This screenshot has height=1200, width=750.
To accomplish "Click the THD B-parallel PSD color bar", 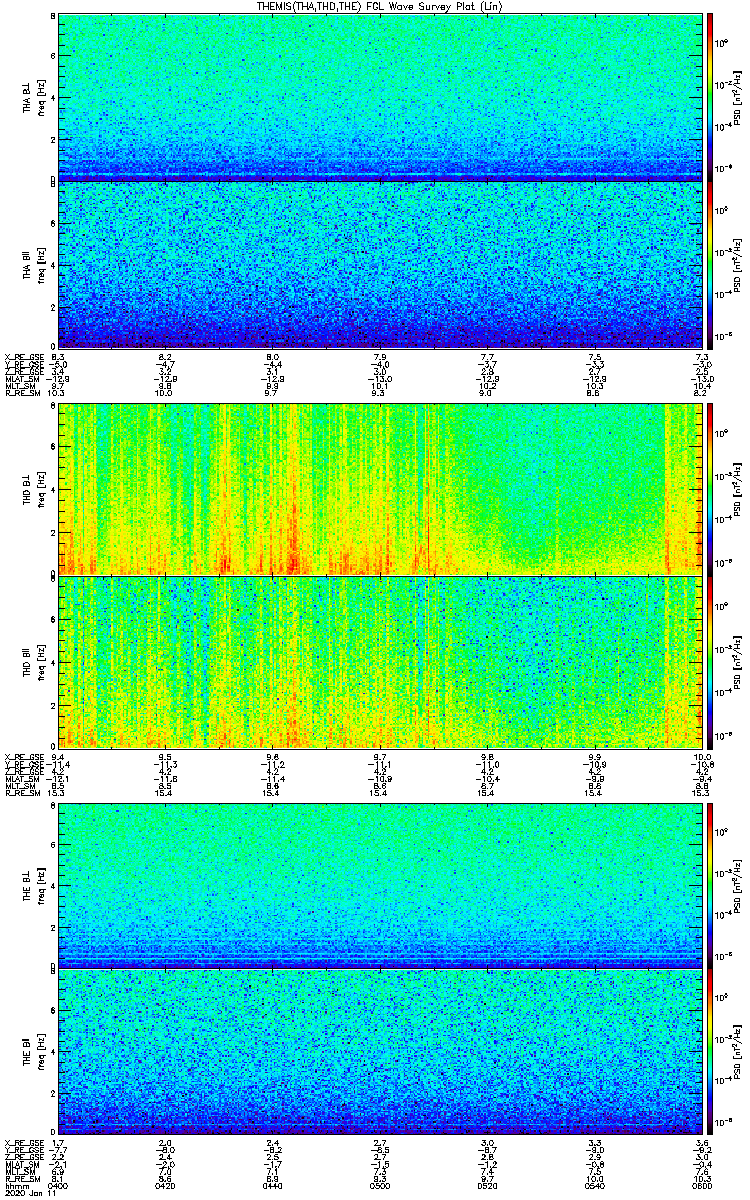I will click(x=710, y=661).
